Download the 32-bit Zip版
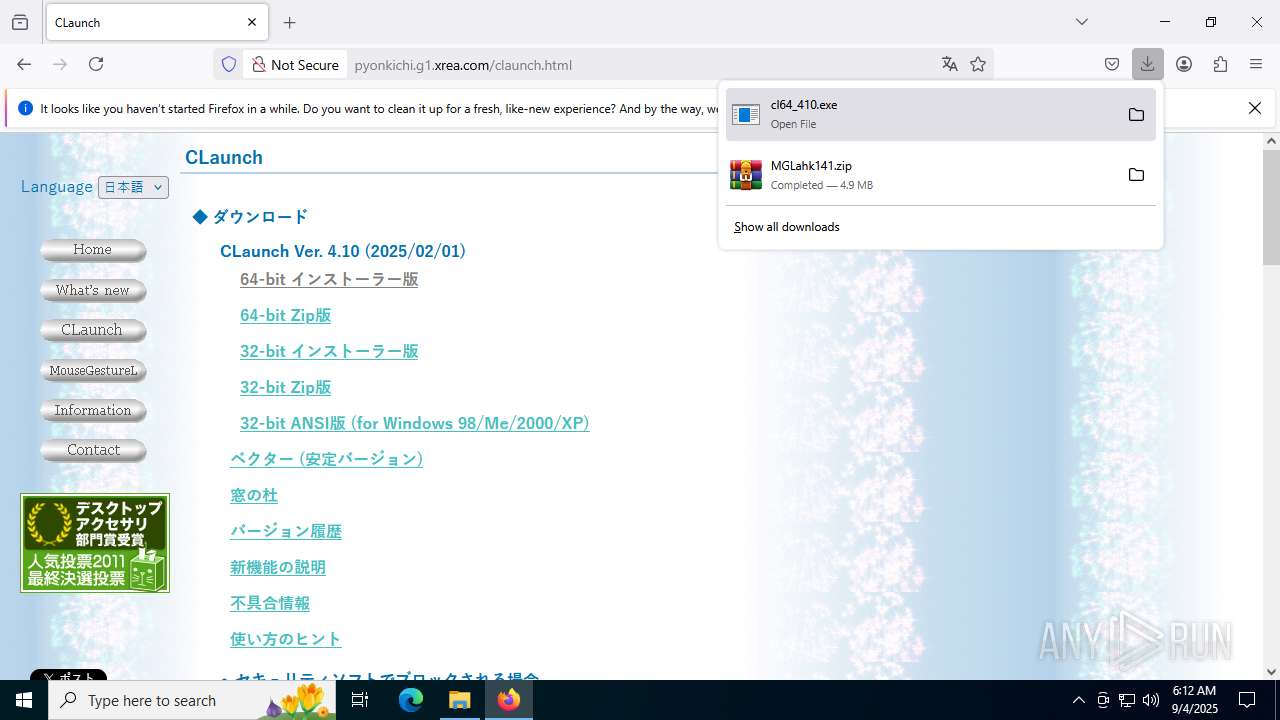The width and height of the screenshot is (1280, 720). click(285, 387)
